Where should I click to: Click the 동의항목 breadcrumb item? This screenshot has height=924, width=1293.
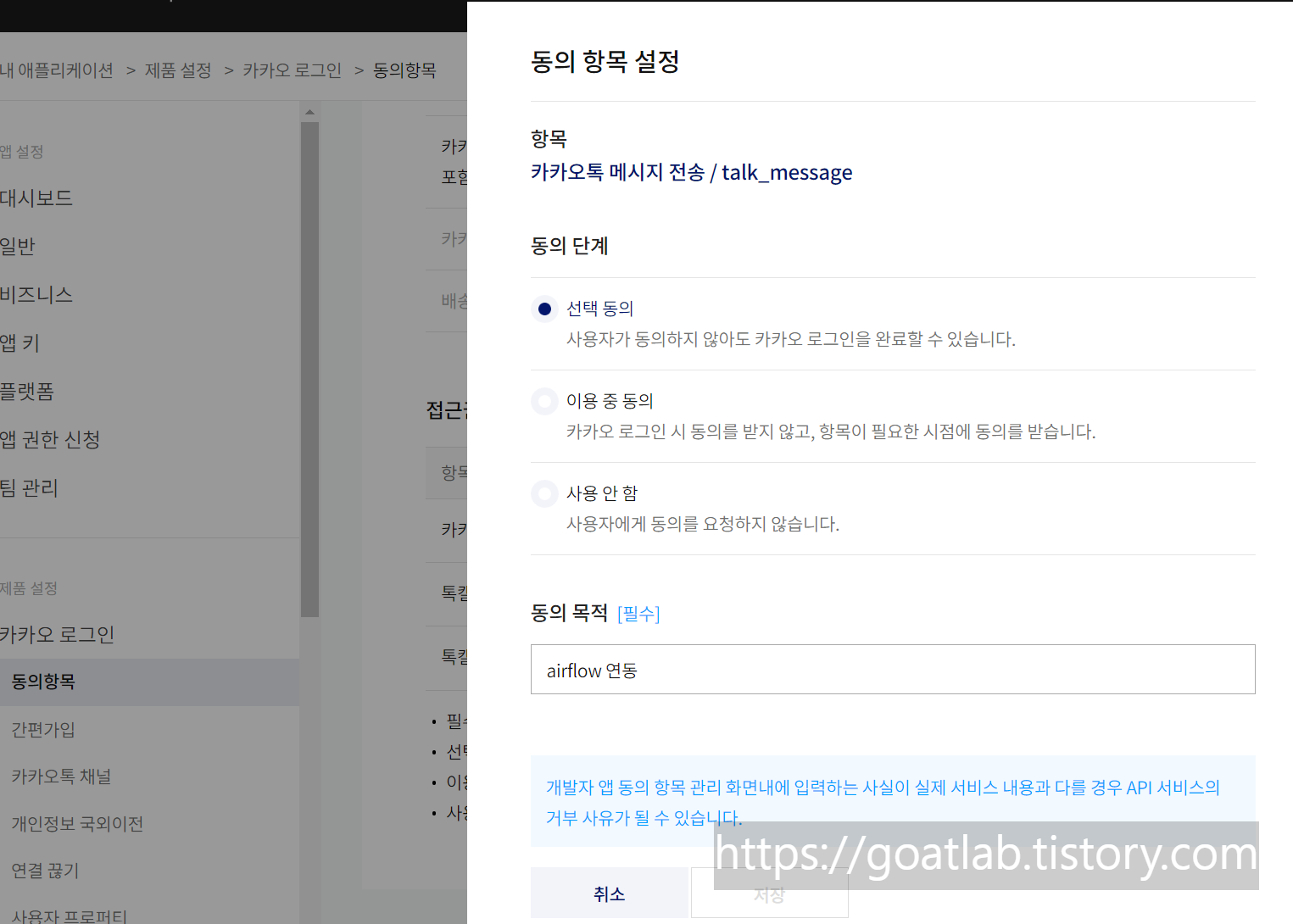[x=405, y=70]
